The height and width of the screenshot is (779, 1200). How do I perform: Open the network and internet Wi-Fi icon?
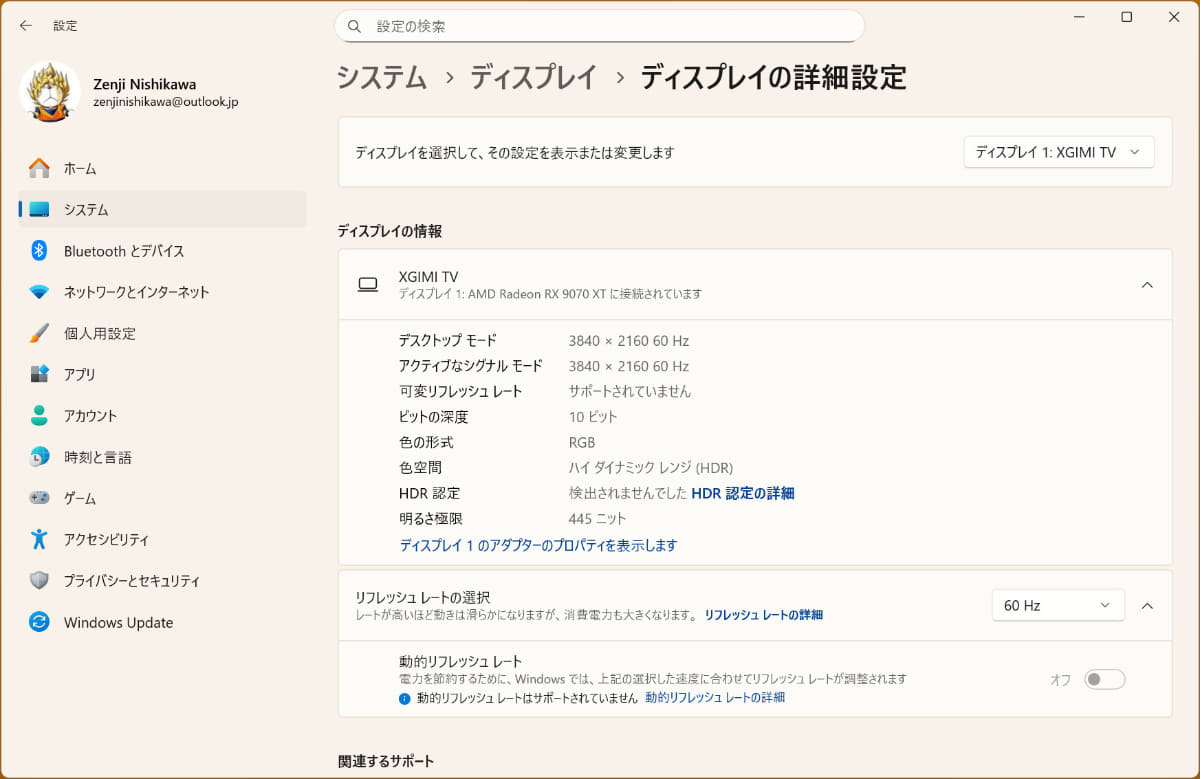[x=39, y=292]
